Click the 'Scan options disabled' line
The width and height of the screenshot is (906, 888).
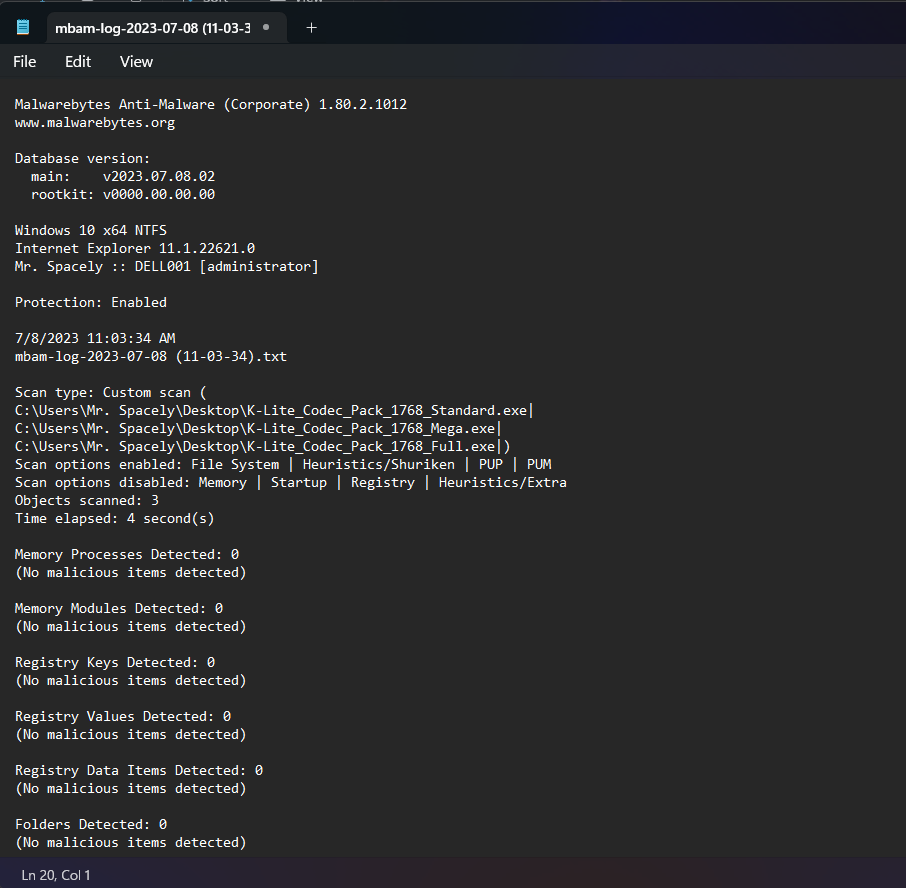coord(291,482)
